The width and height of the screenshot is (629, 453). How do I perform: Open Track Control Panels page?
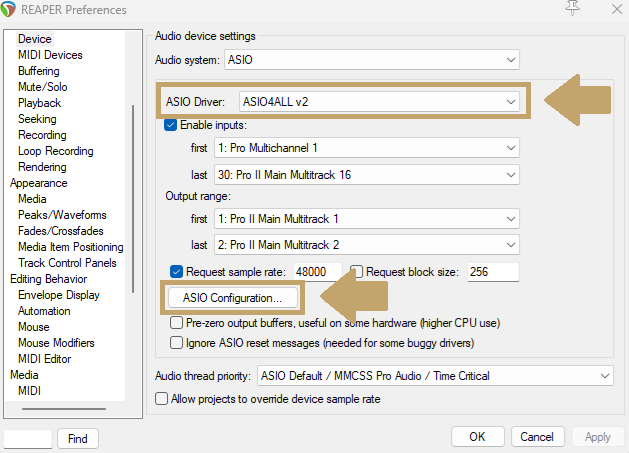(67, 263)
